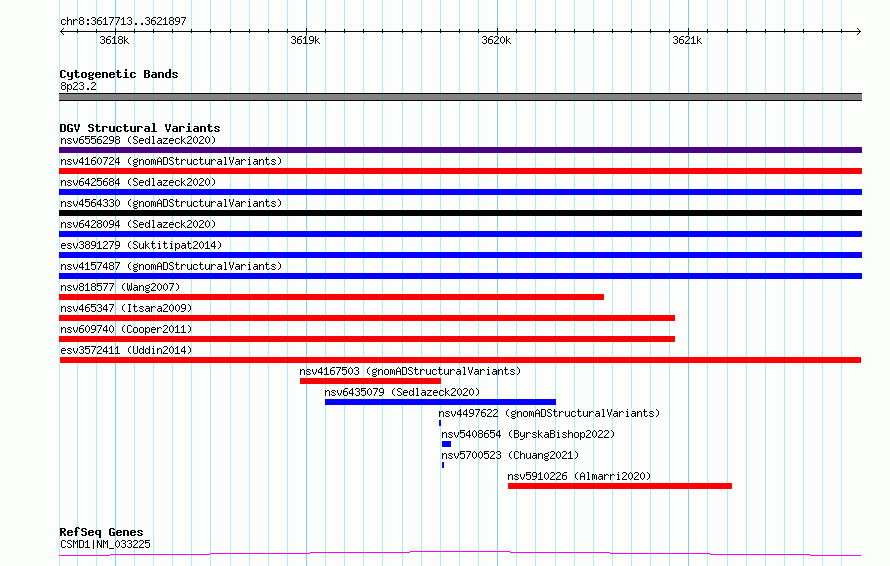
Task: Open nsv6435079 (Sedlazeck2020) label
Action: (x=402, y=392)
